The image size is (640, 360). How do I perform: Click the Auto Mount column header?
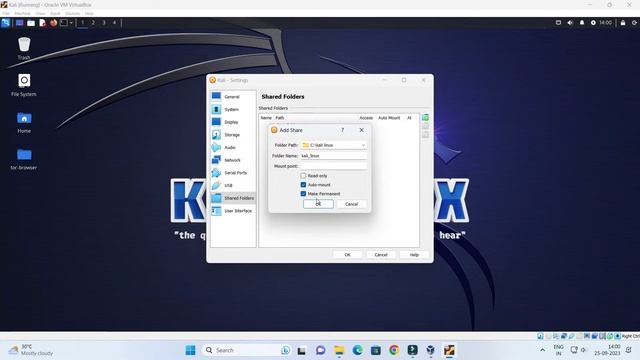[389, 118]
